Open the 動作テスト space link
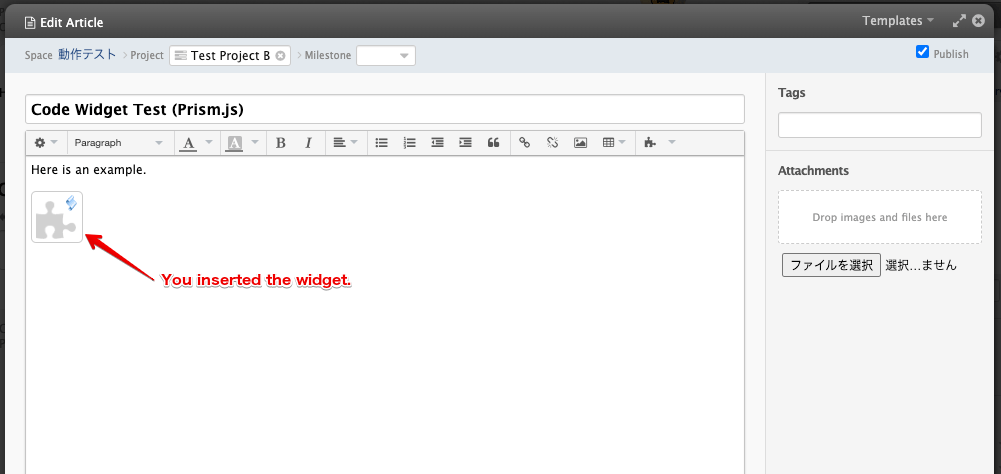Screen dimensions: 1001x474 pyautogui.click(x=87, y=55)
